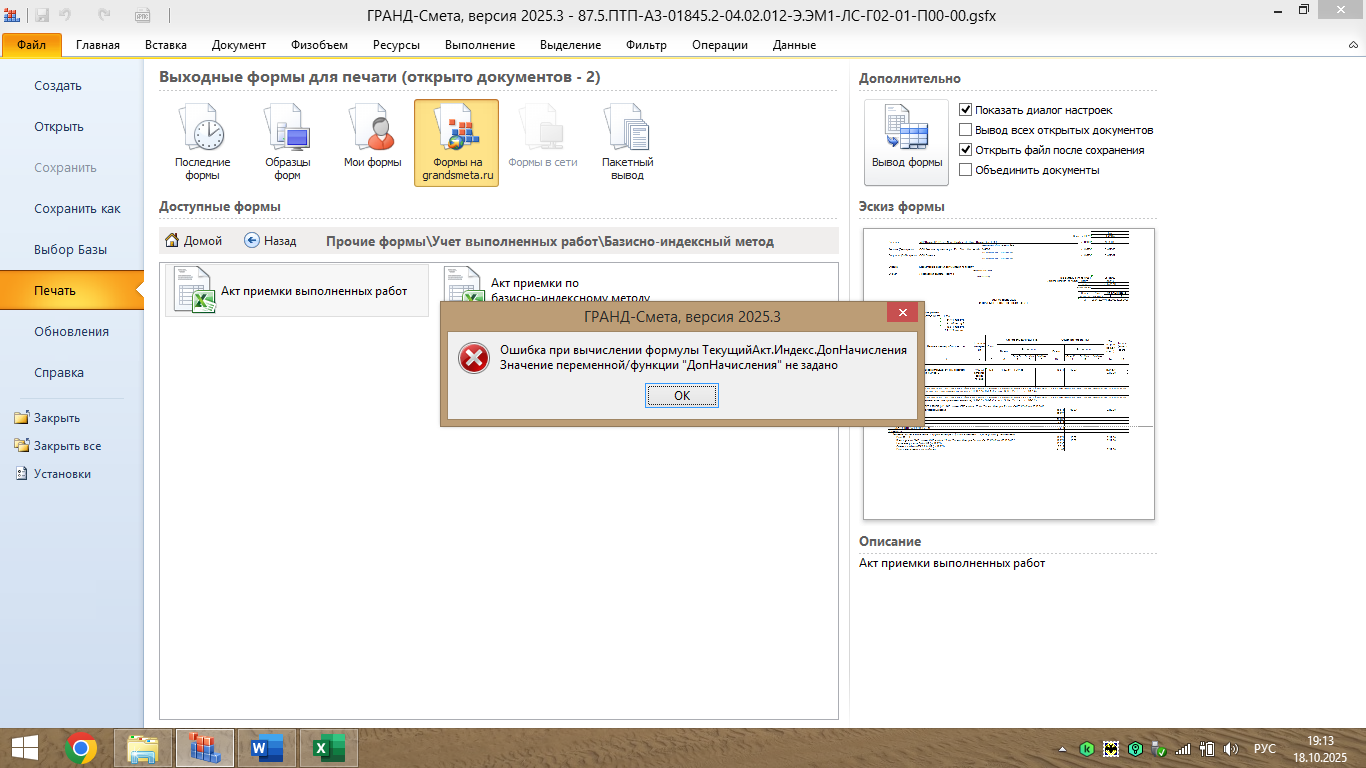Click the АРПС icon in quick access toolbar

click(141, 15)
